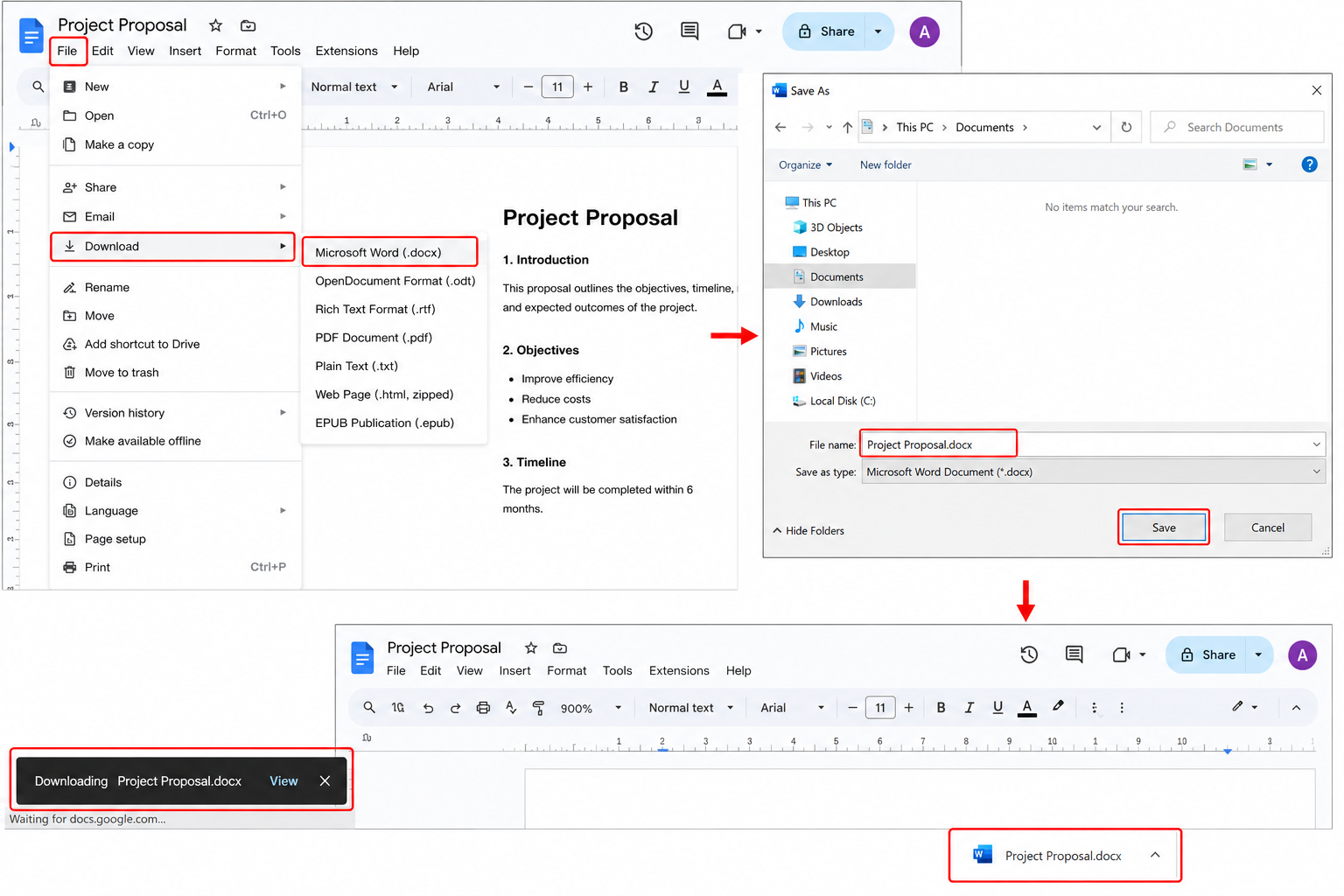The image size is (1344, 896).
Task: Click the Share button in the top Docs window
Action: [x=825, y=31]
